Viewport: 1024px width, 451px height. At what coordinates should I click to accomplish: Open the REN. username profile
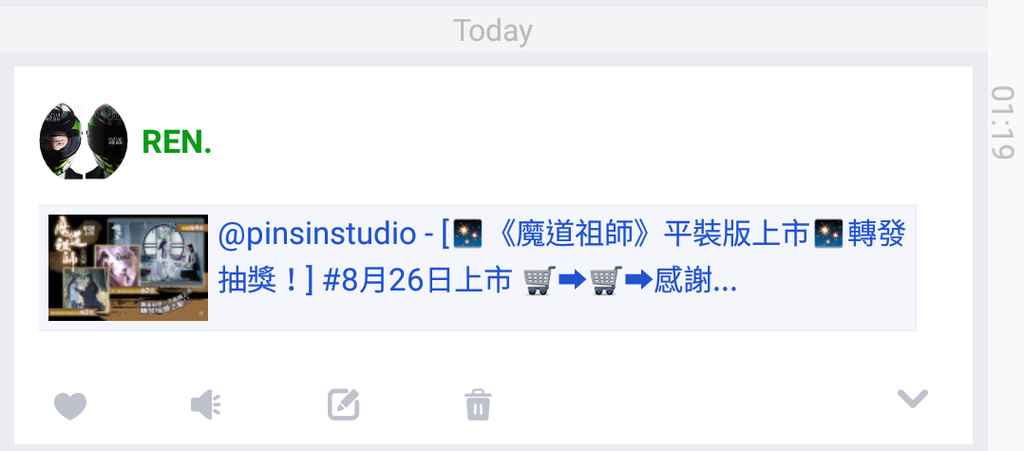click(176, 142)
